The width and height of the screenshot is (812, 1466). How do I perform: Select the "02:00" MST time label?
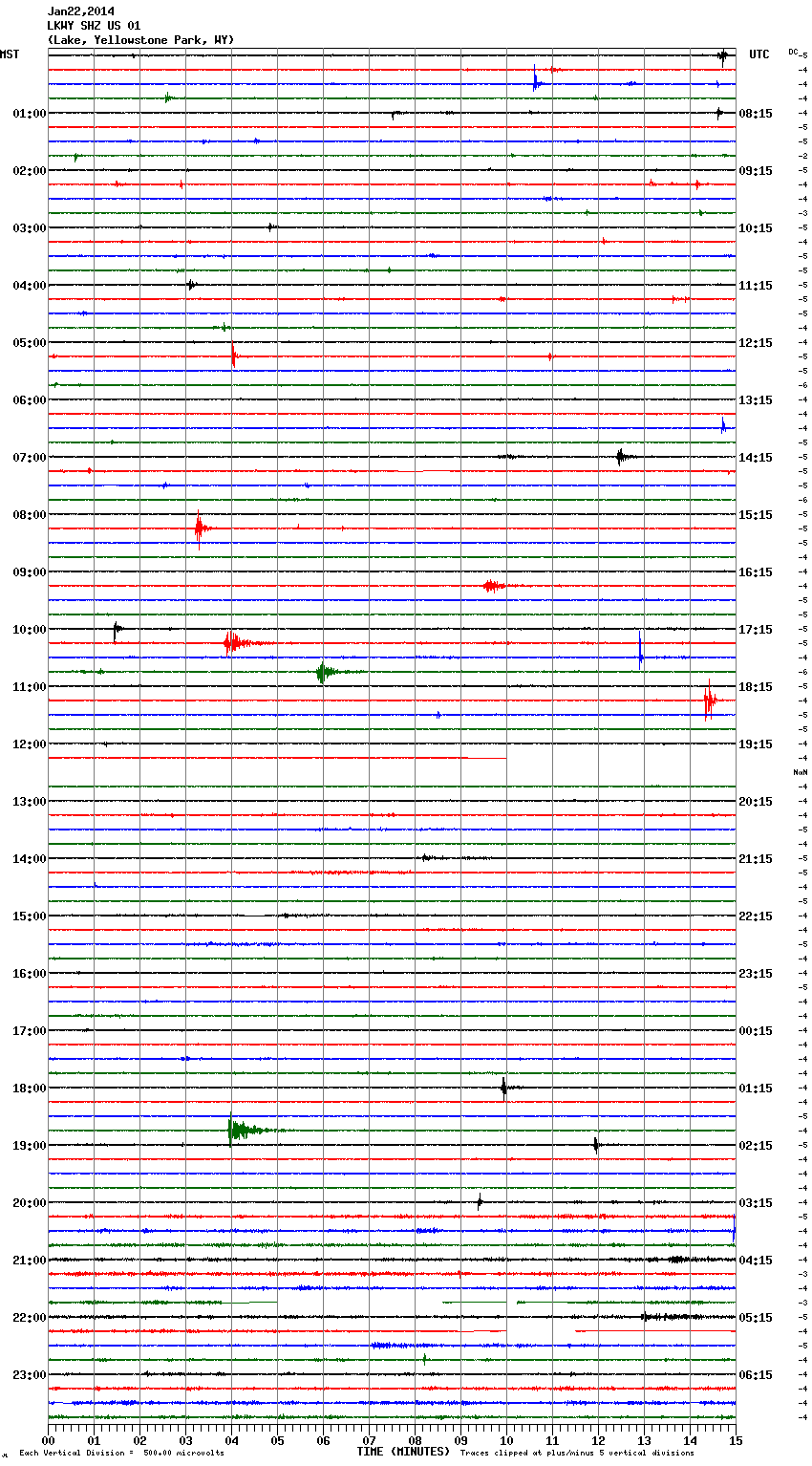click(30, 171)
